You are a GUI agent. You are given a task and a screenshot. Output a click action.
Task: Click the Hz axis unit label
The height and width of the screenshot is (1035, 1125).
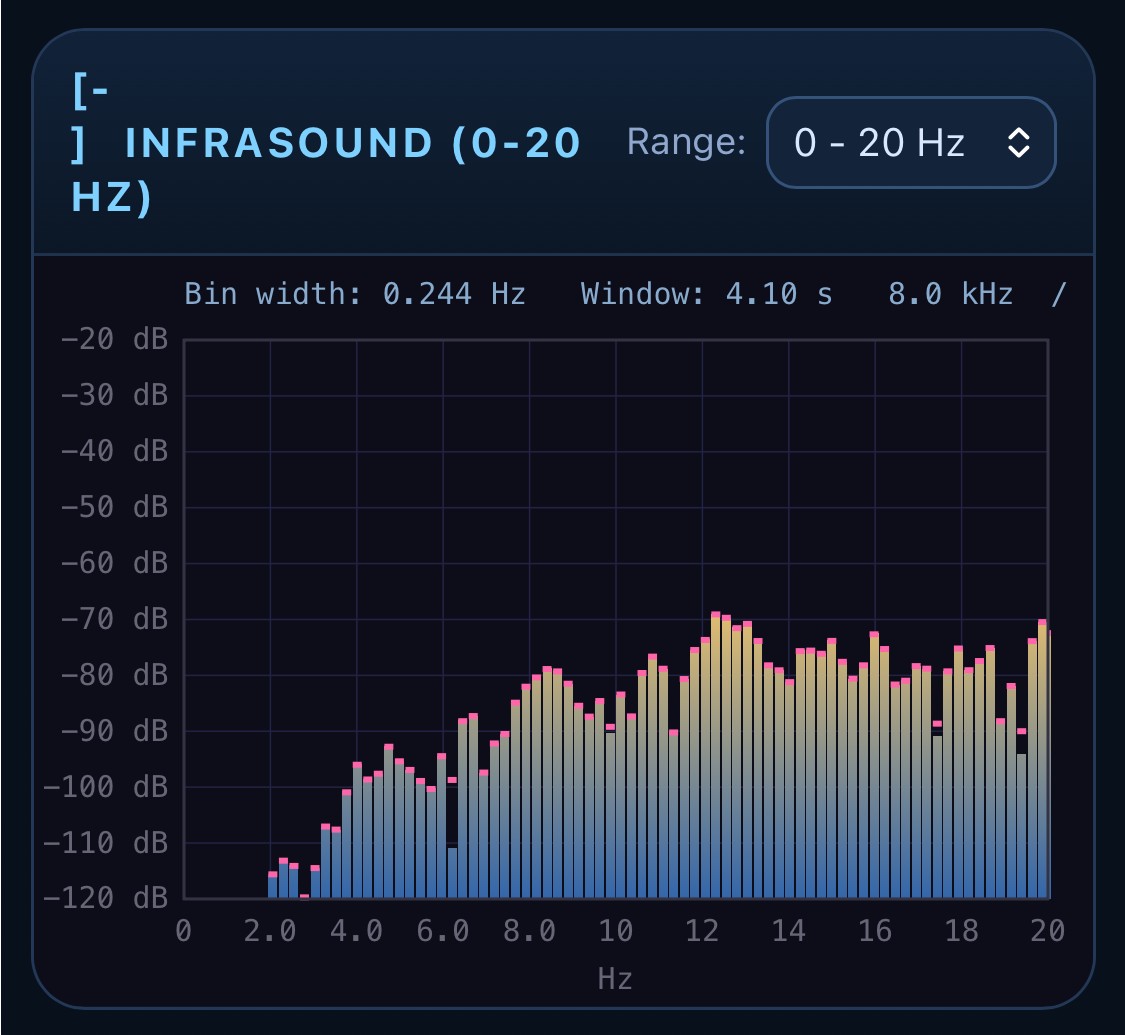[615, 978]
